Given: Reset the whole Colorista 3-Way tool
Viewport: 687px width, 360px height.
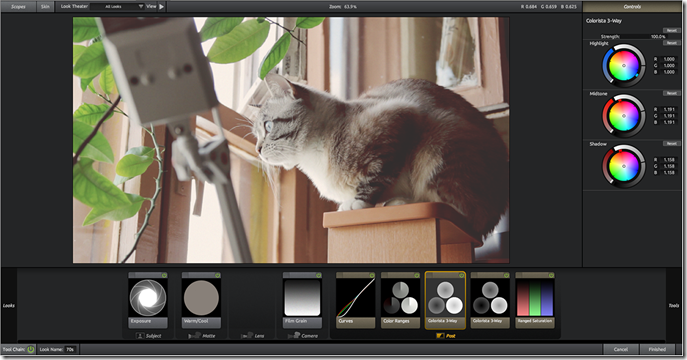Looking at the screenshot, I should pos(671,30).
